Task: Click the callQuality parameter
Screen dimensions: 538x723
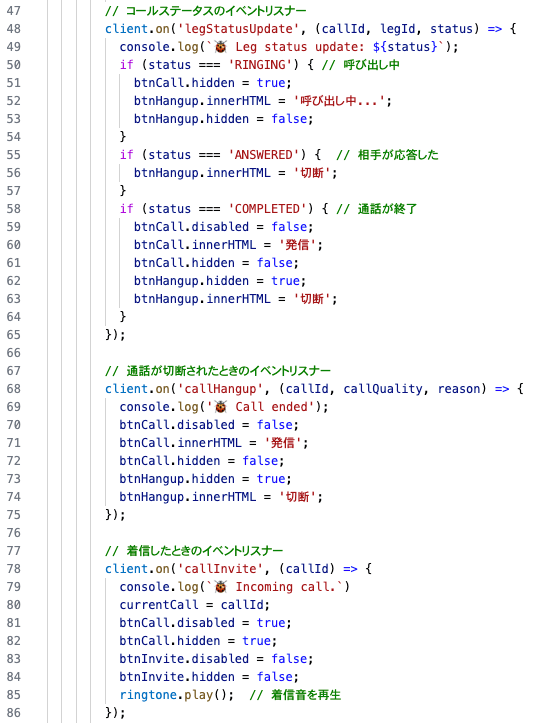Action: pos(383,389)
